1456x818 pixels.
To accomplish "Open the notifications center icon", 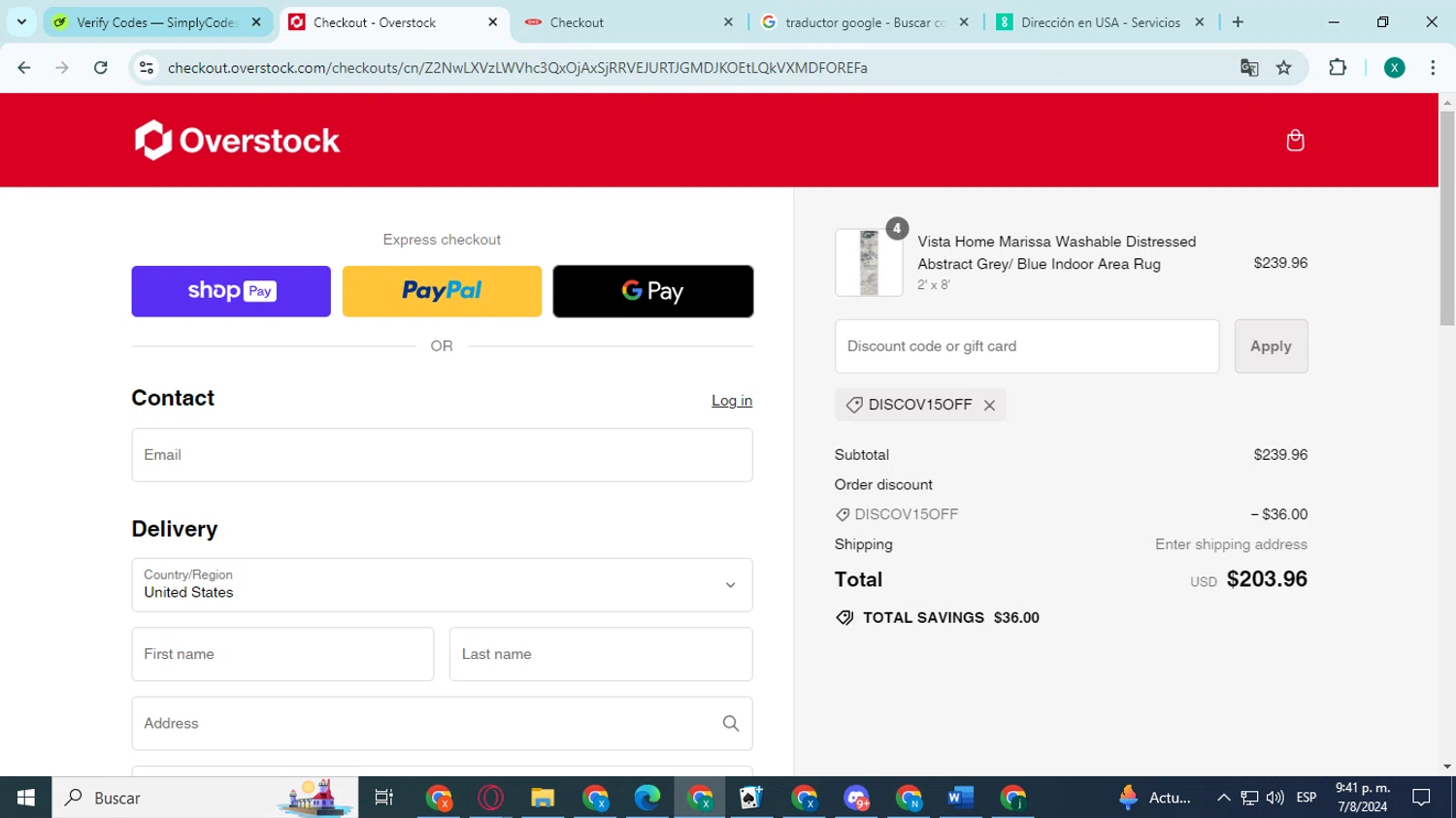I will (x=1422, y=798).
